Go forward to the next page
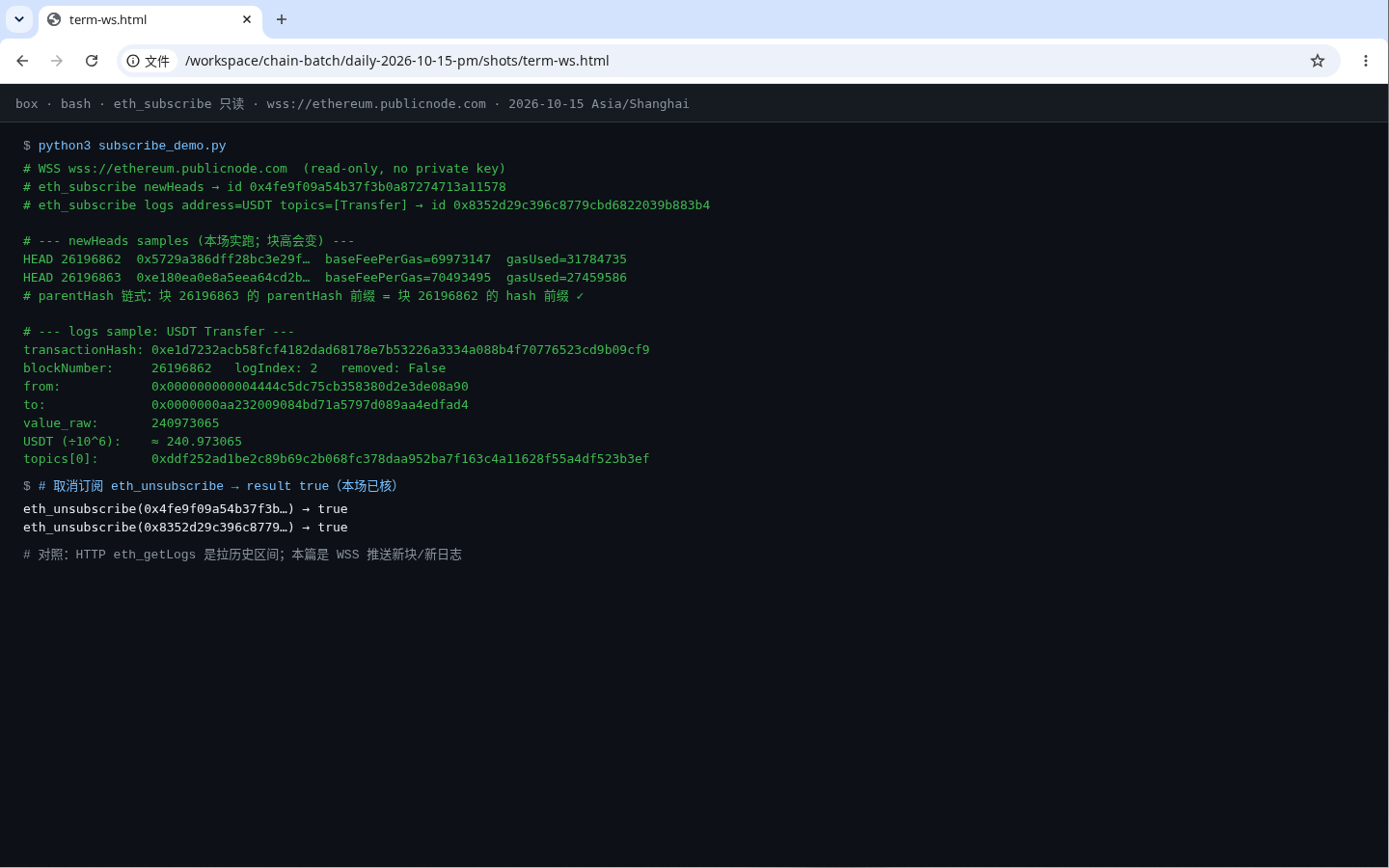Screen dimensions: 1389x868 [57, 61]
